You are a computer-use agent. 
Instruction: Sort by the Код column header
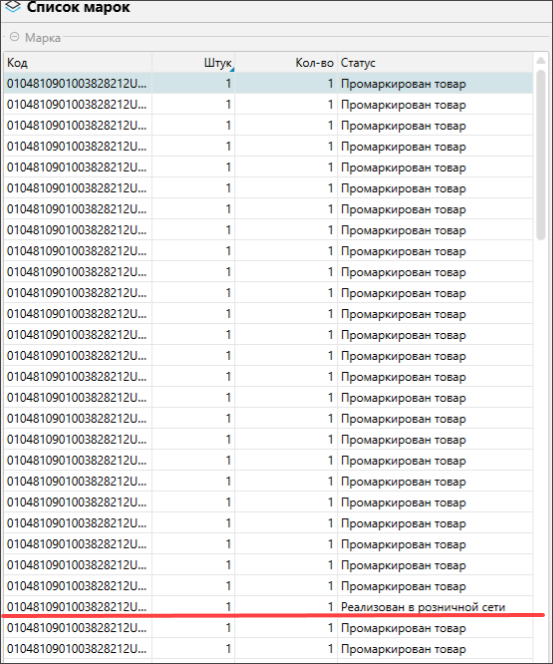78,63
